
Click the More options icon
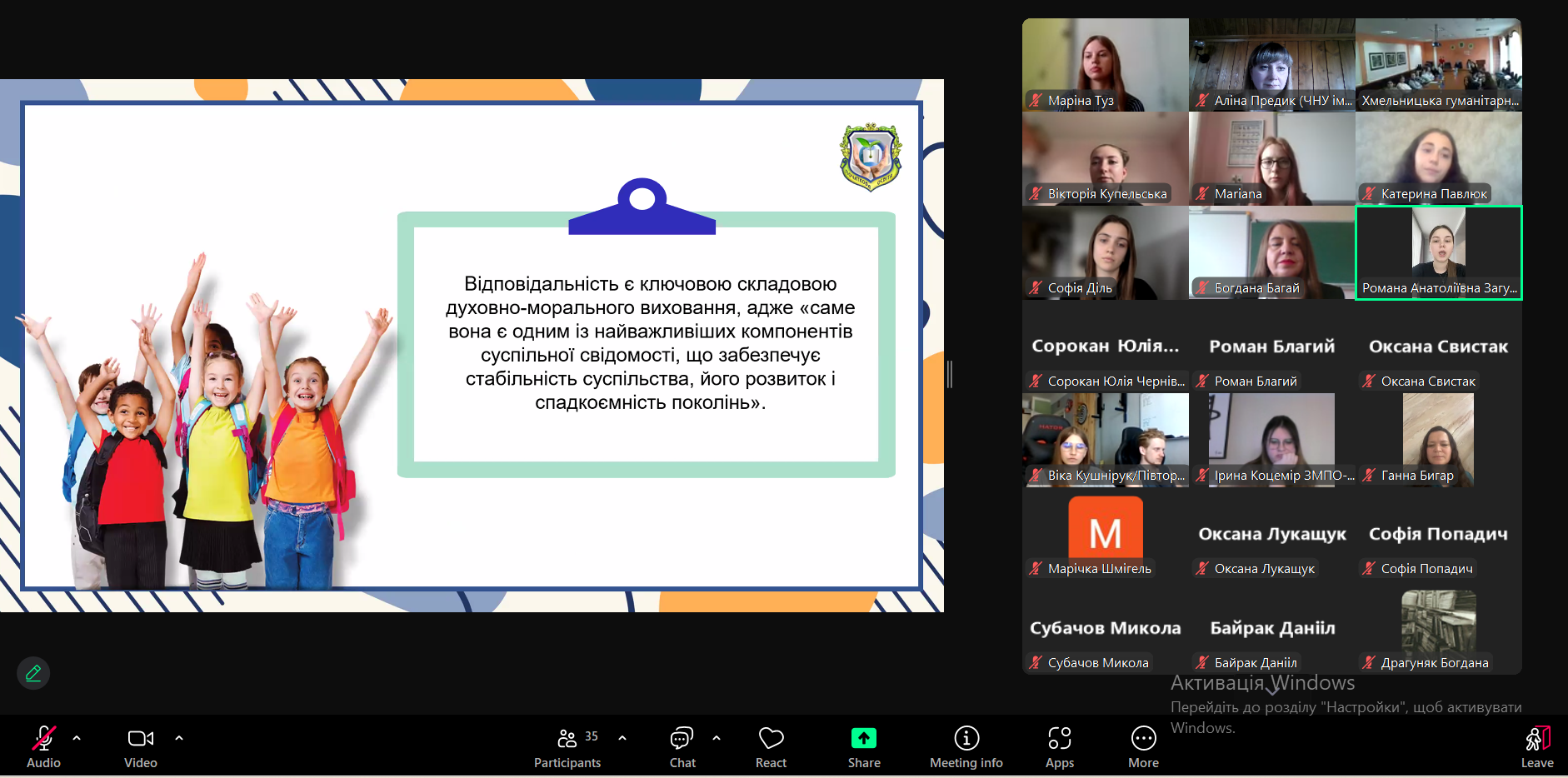1144,738
